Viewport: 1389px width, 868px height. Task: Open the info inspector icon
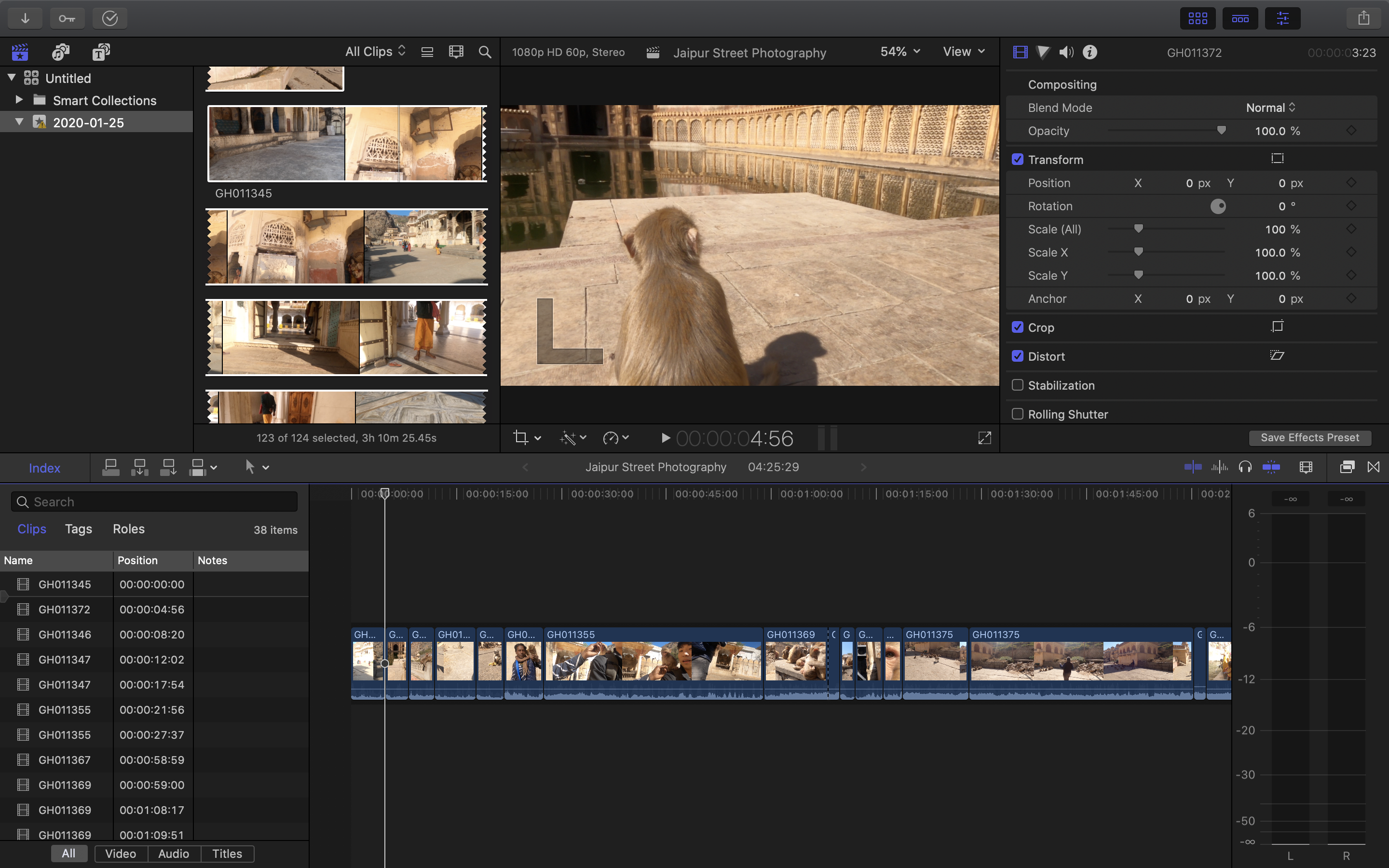[1089, 52]
